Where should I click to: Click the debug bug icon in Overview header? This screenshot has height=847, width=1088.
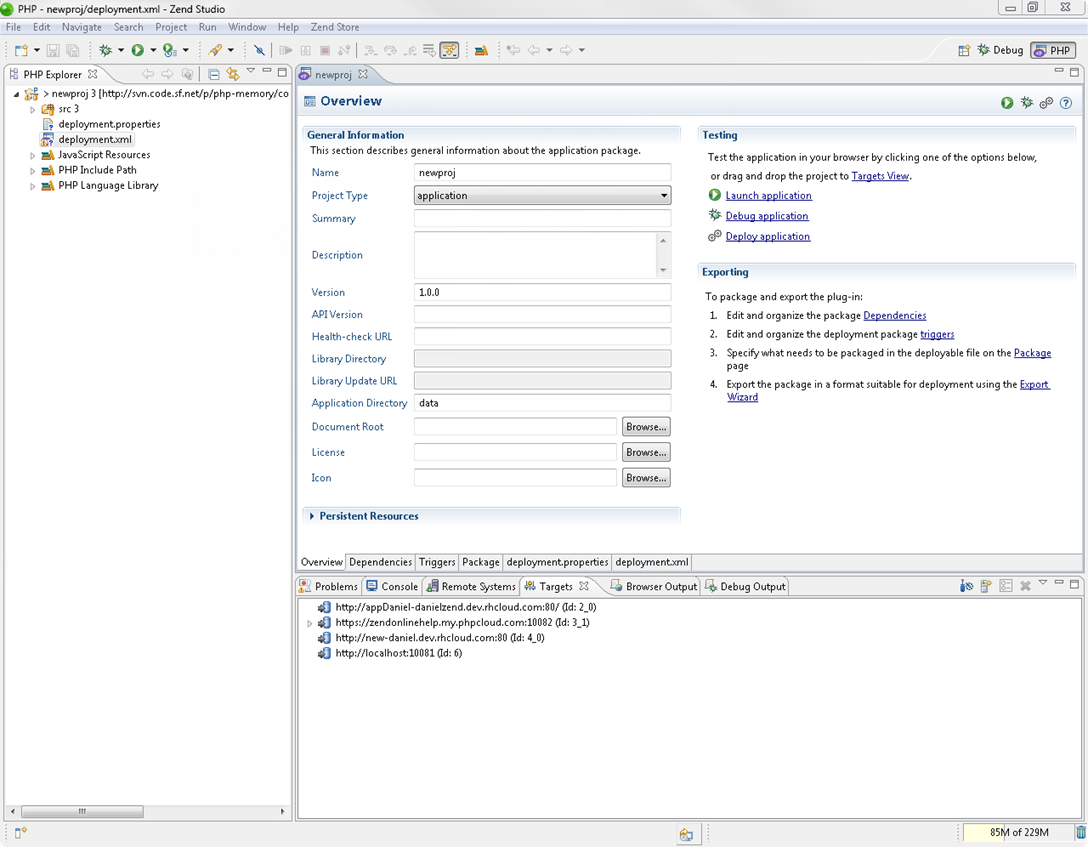tap(1027, 103)
